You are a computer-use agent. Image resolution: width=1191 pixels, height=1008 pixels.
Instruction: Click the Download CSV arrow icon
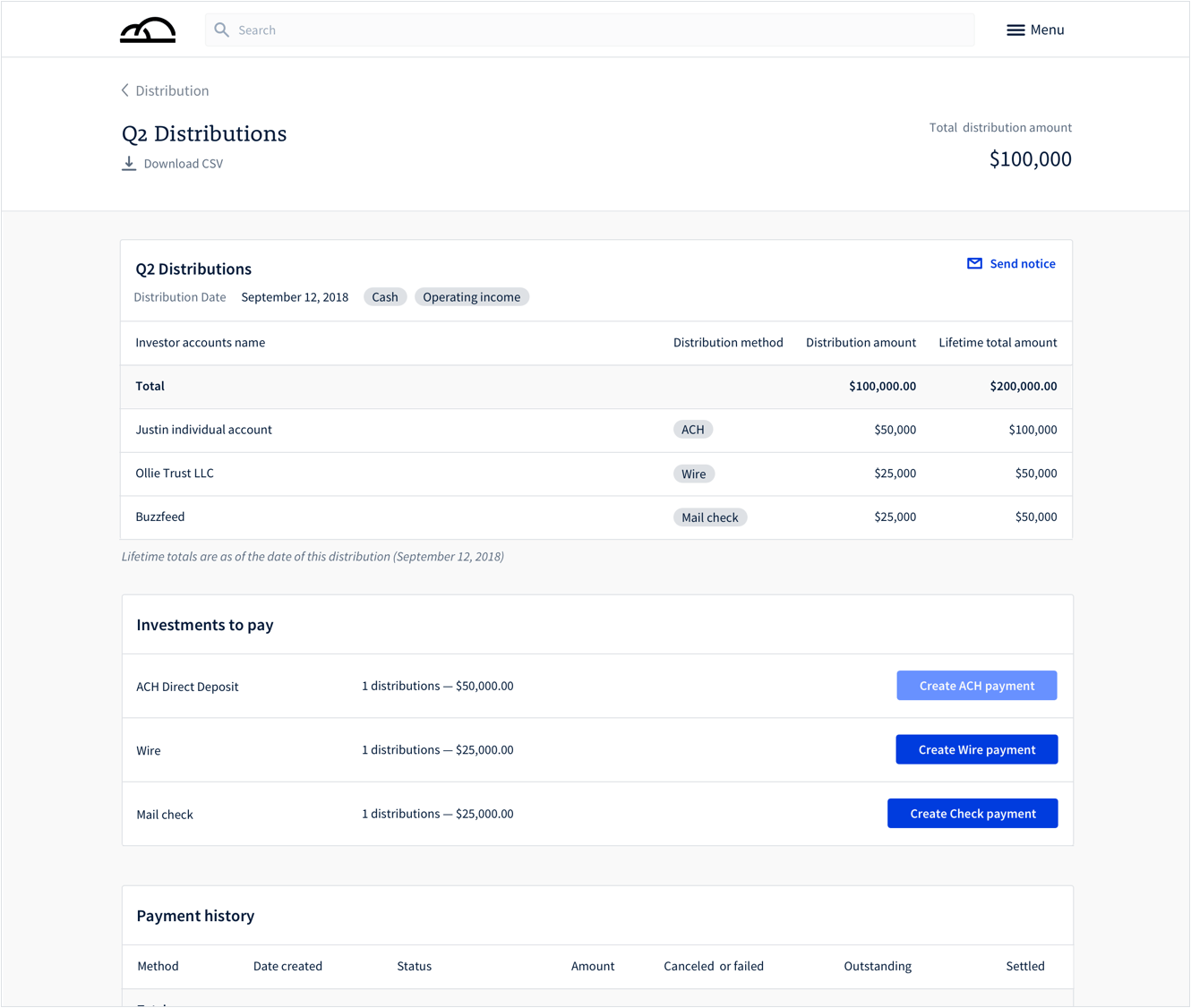pyautogui.click(x=129, y=164)
